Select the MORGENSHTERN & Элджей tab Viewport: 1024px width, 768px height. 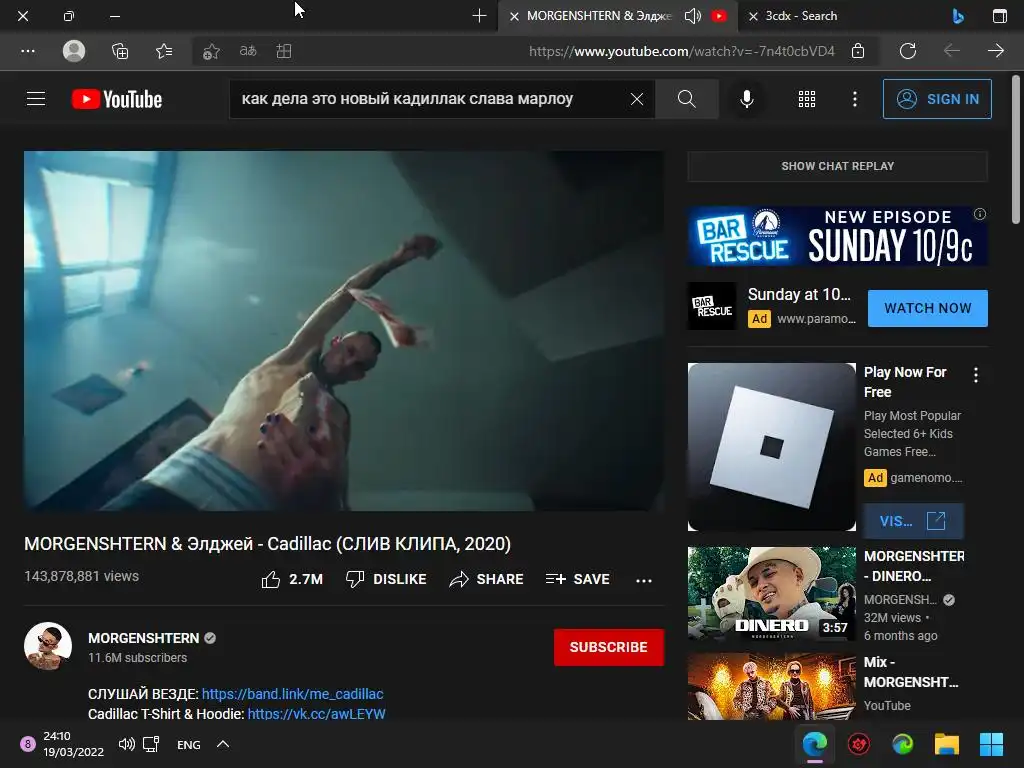pyautogui.click(x=599, y=16)
